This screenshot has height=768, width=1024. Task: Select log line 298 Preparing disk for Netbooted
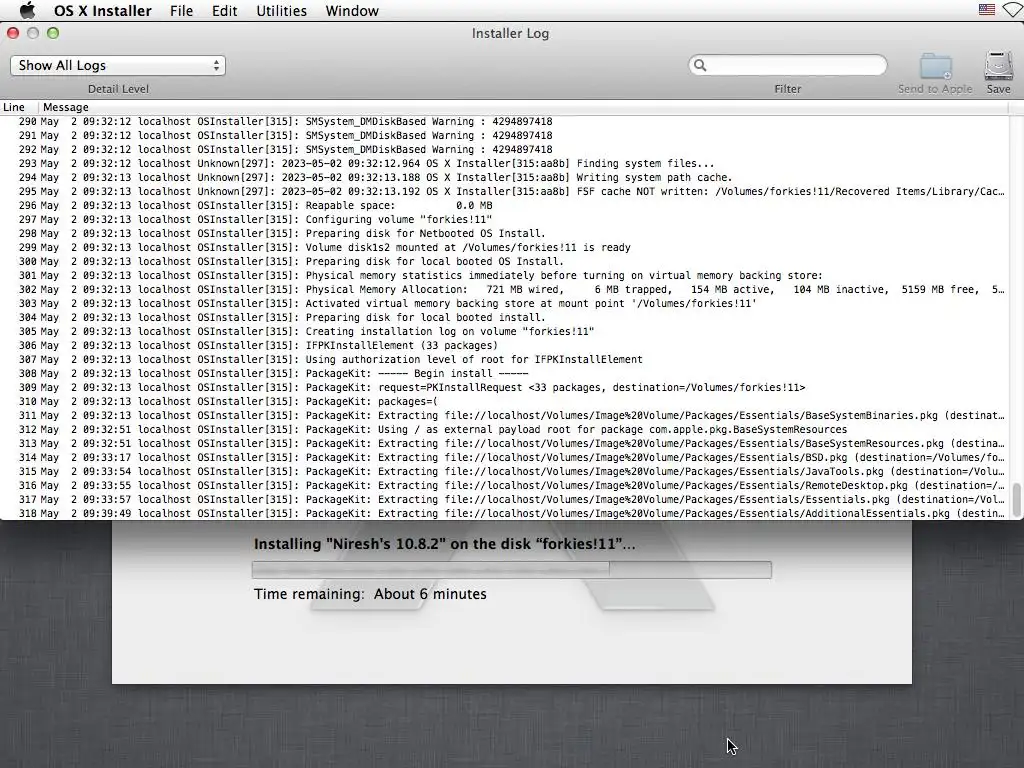pos(504,234)
